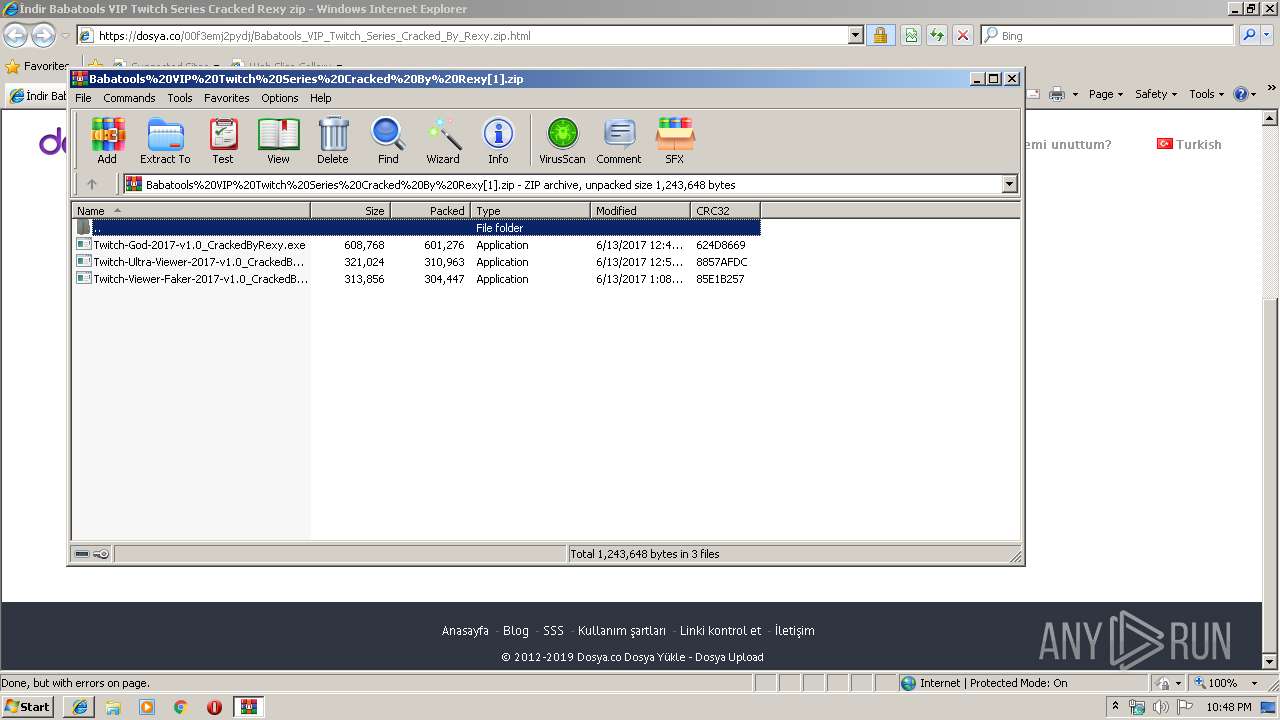Screen dimensions: 1280x720
Task: Open the IE Page dropdown menu
Action: click(1105, 94)
